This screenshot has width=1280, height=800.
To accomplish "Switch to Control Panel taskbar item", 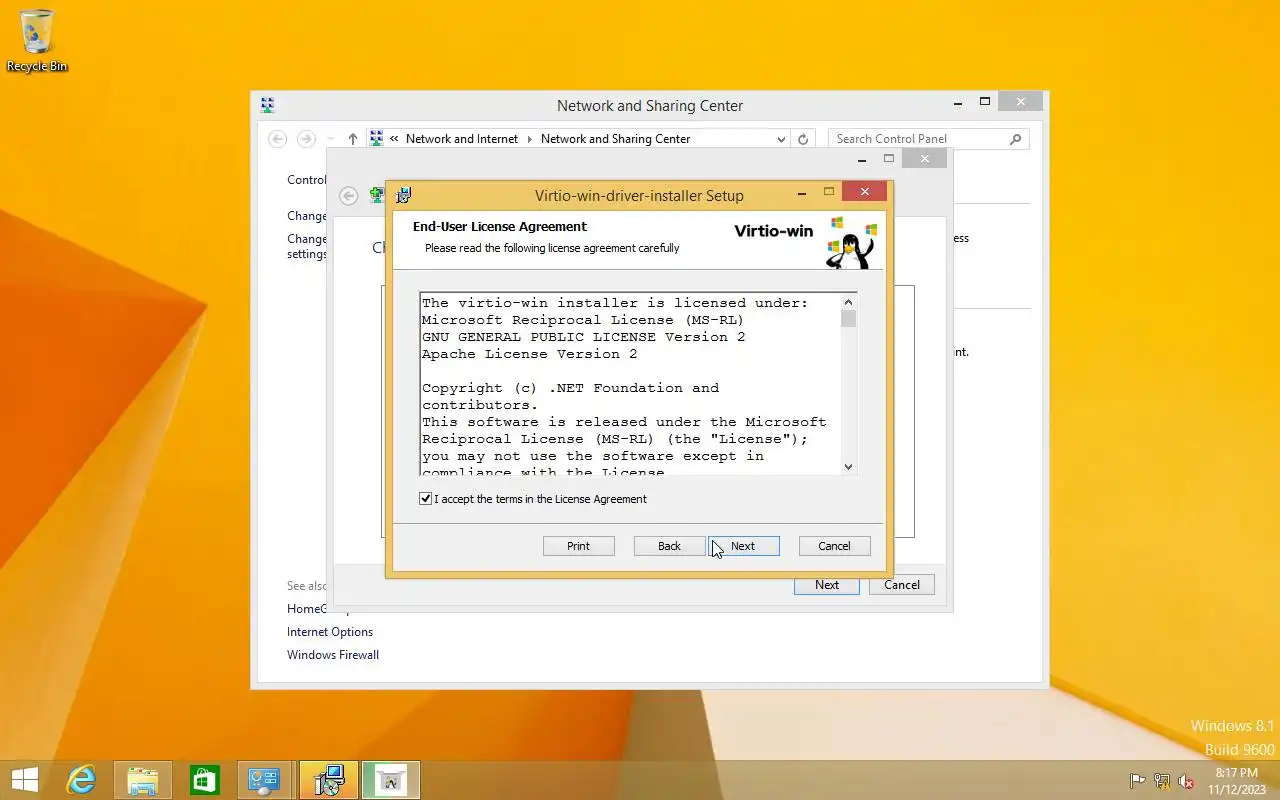I will click(265, 780).
